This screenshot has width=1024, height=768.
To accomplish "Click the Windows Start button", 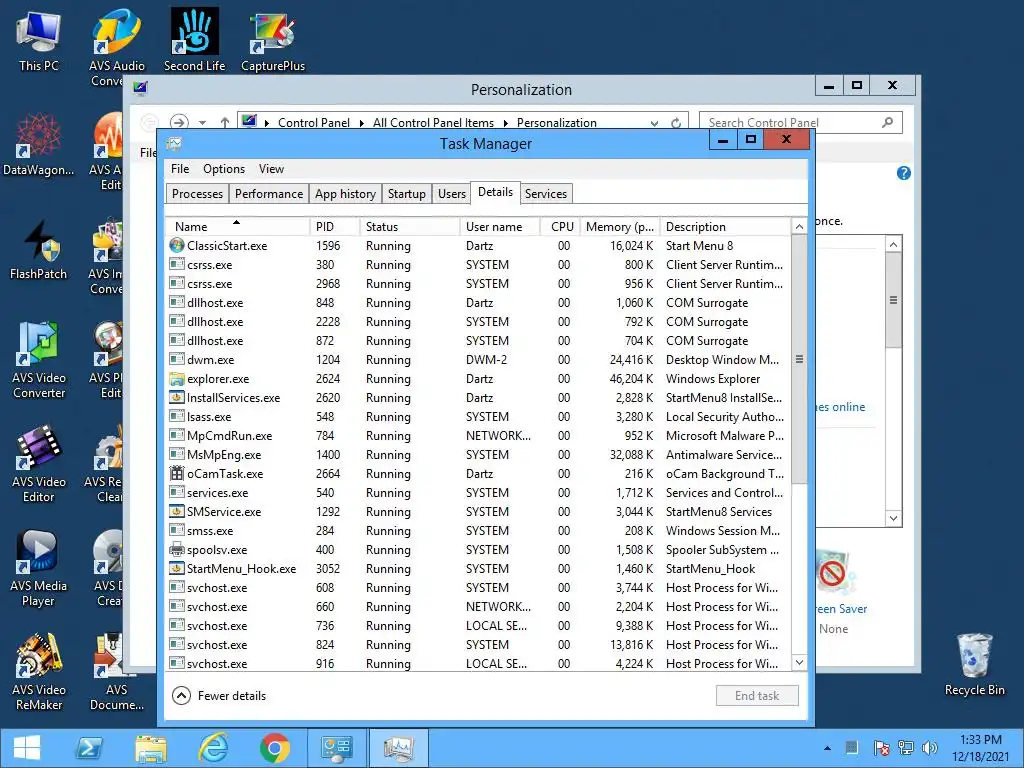I will pos(27,748).
